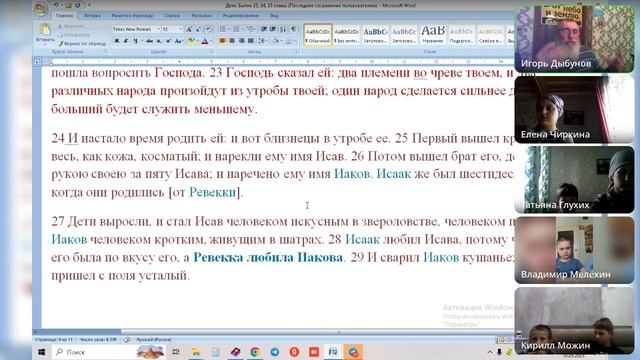Open the Paragraph (Абзац) group dialog launcher
This screenshot has height=360, width=640.
coord(296,51)
